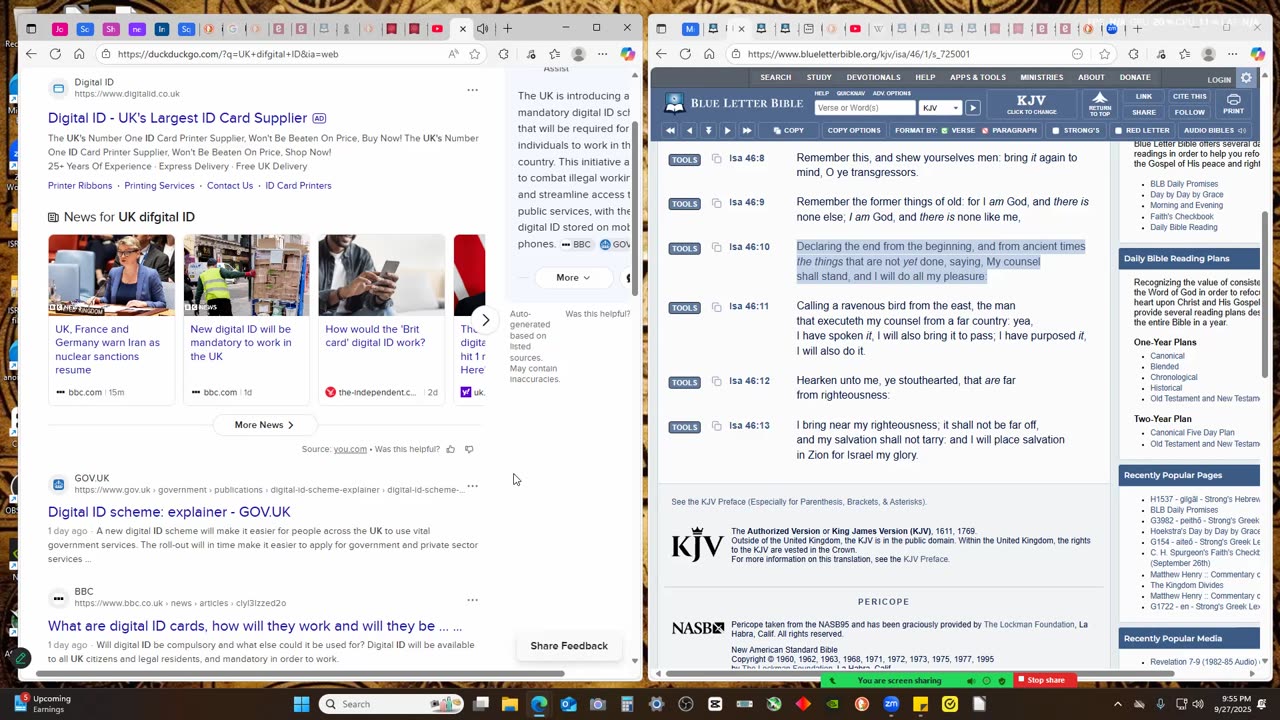This screenshot has width=1280, height=720.
Task: Toggle Paragraph format option
Action: coord(1009,130)
